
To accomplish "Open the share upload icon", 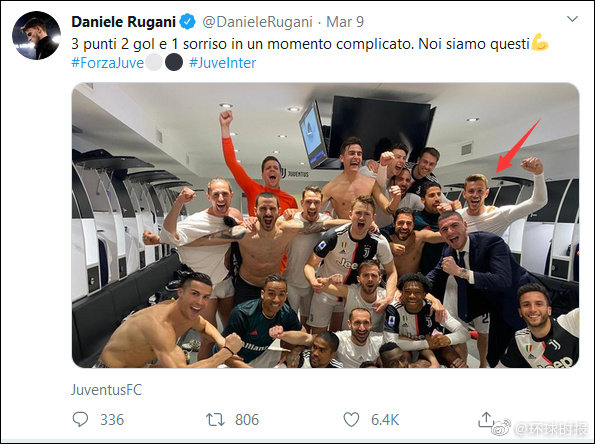I will 485,419.
